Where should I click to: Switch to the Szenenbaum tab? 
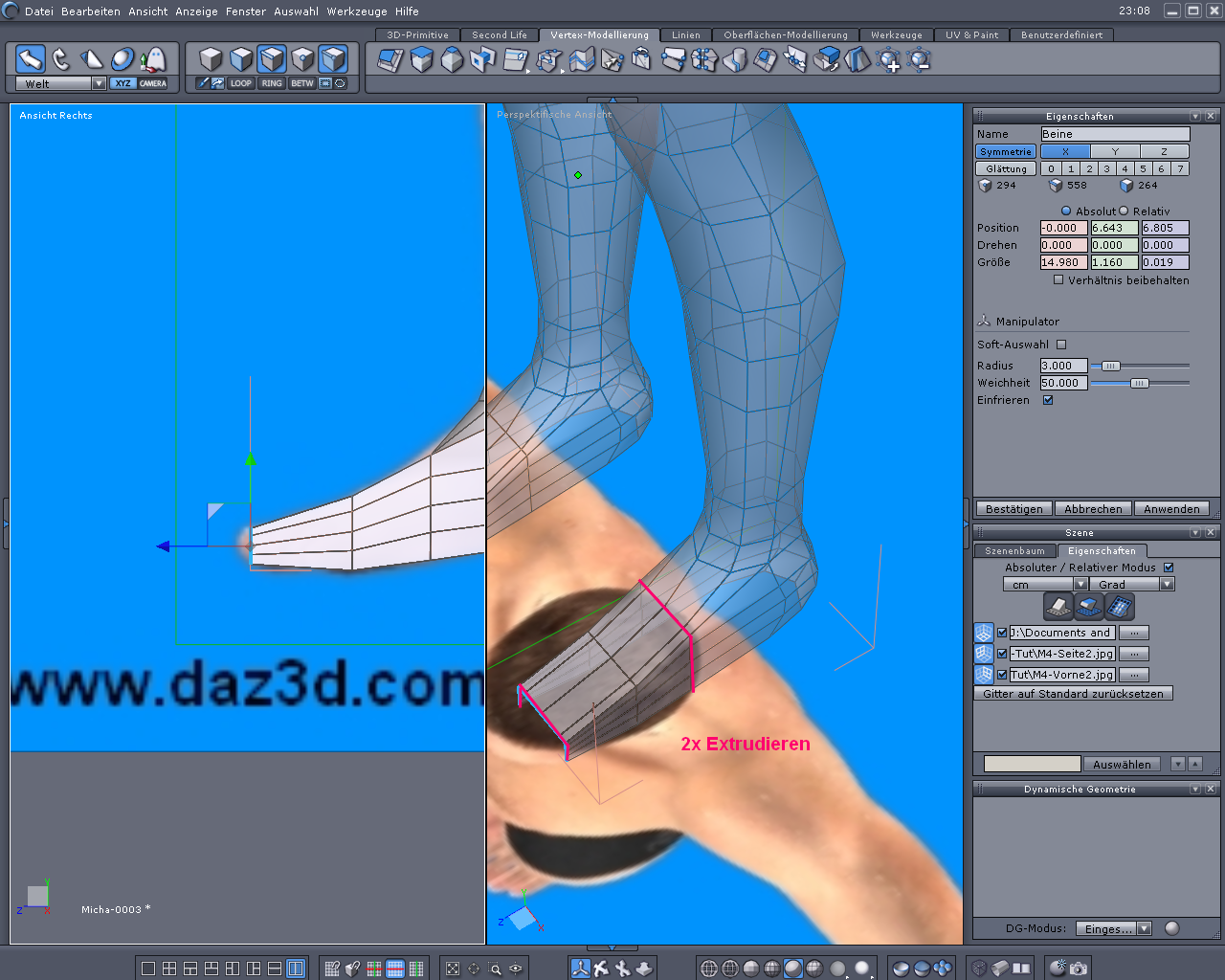[1015, 550]
